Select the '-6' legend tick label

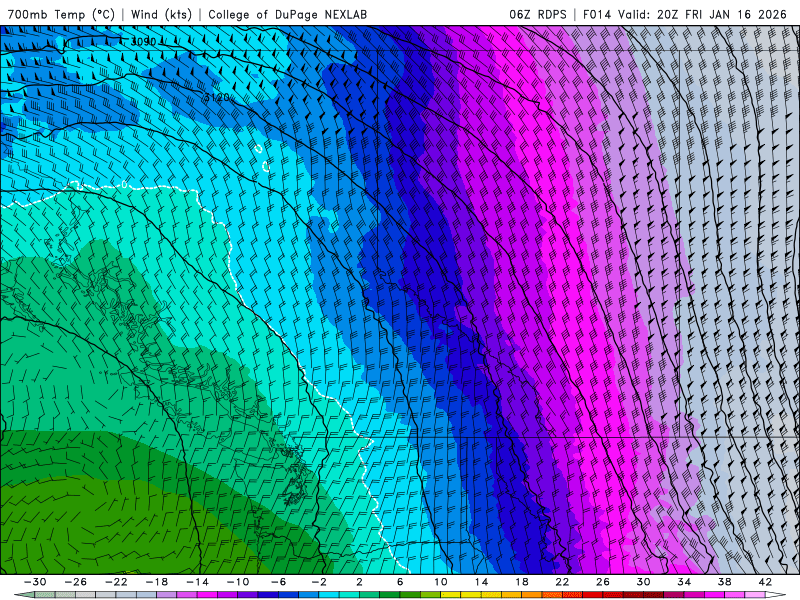[x=278, y=582]
